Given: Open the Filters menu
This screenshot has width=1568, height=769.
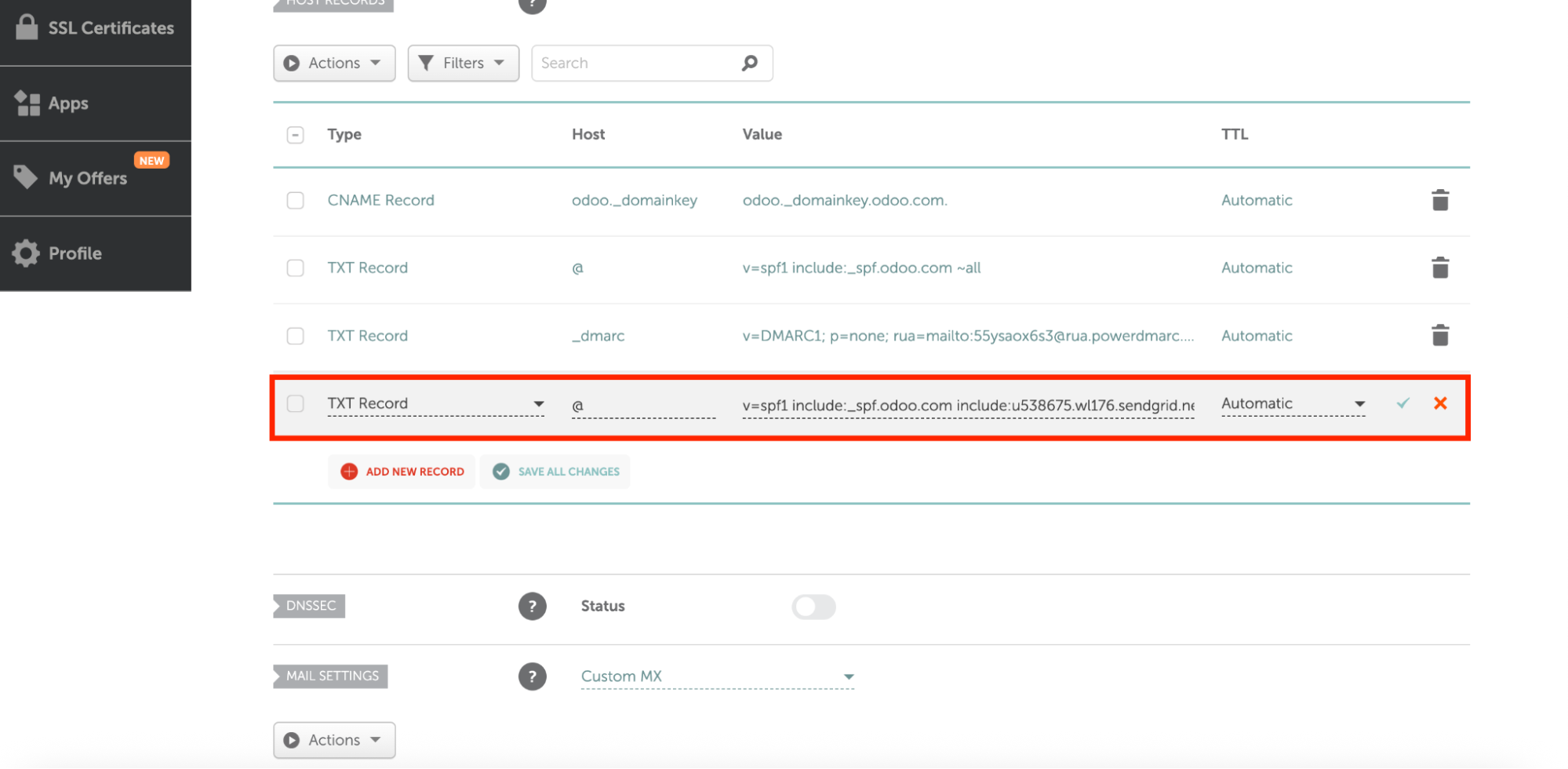Looking at the screenshot, I should pyautogui.click(x=463, y=63).
